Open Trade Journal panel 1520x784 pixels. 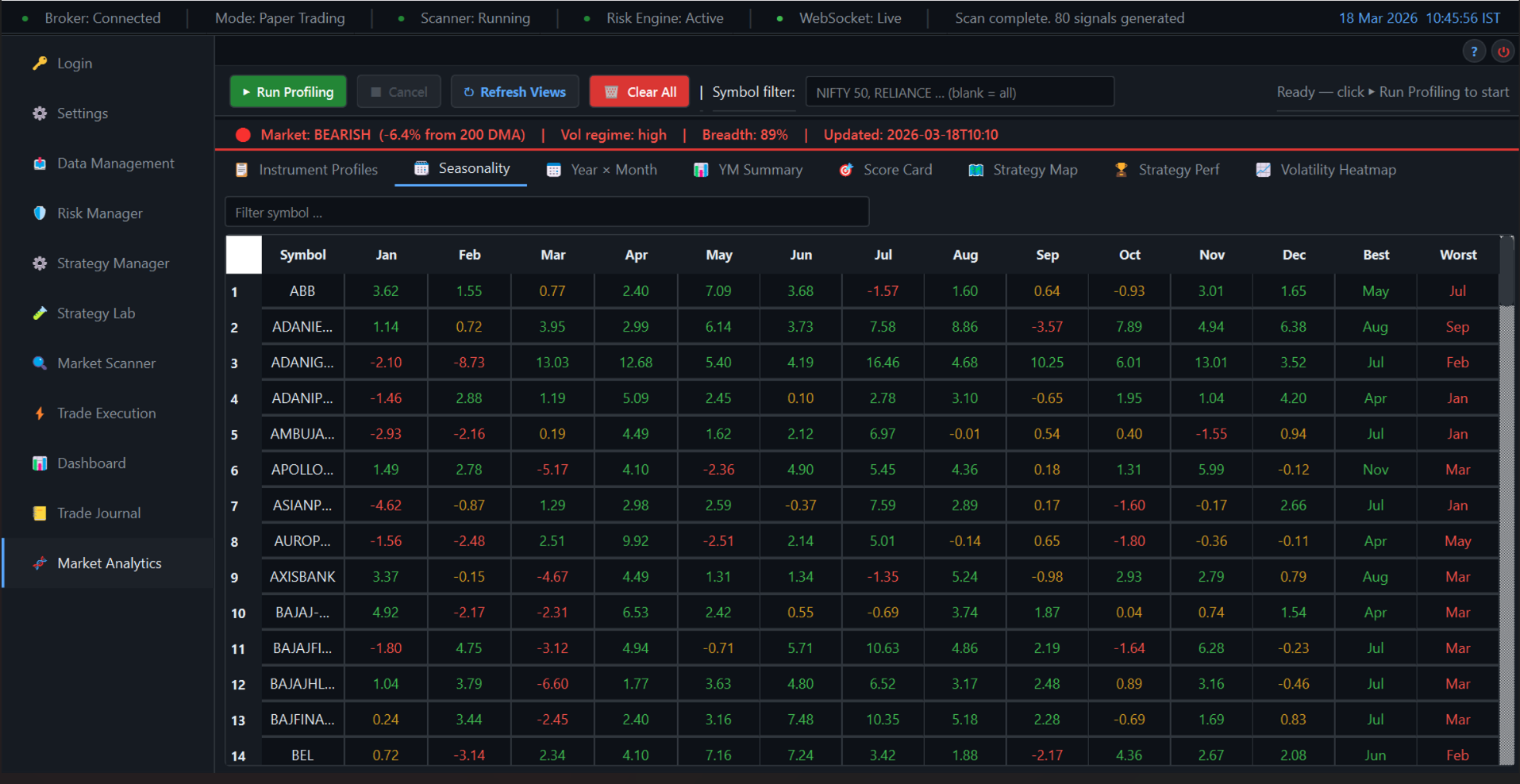[x=98, y=513]
